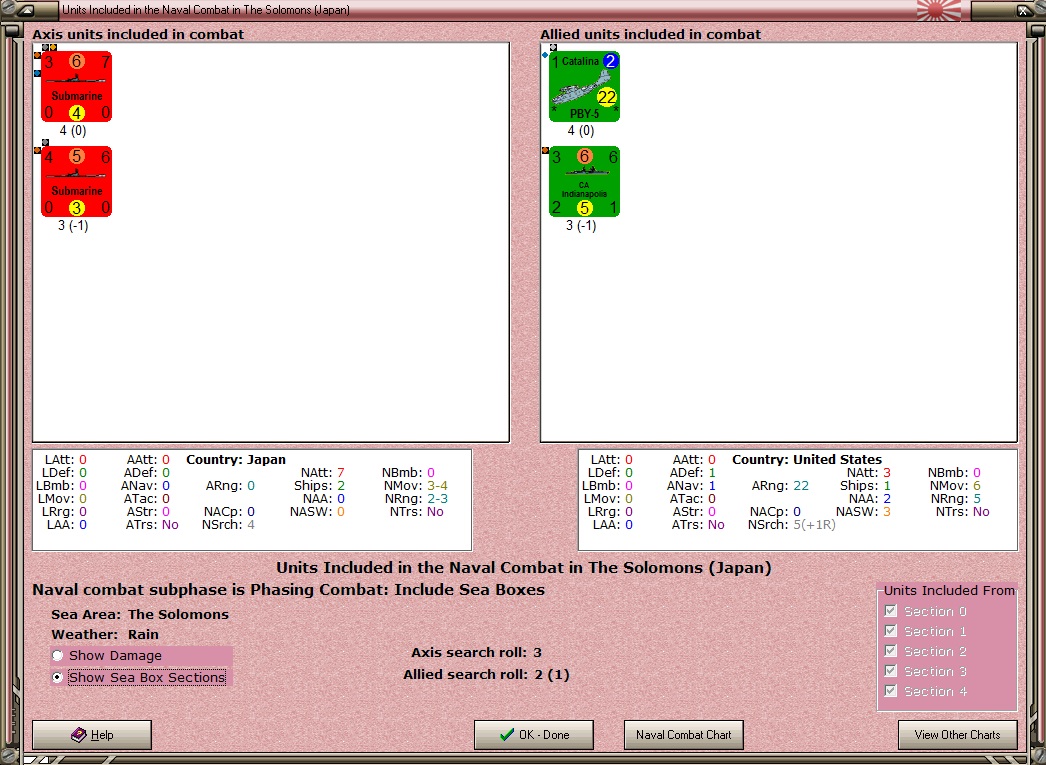This screenshot has height=765, width=1046.
Task: Click the "NMov: 3-4" value
Action: [414, 486]
